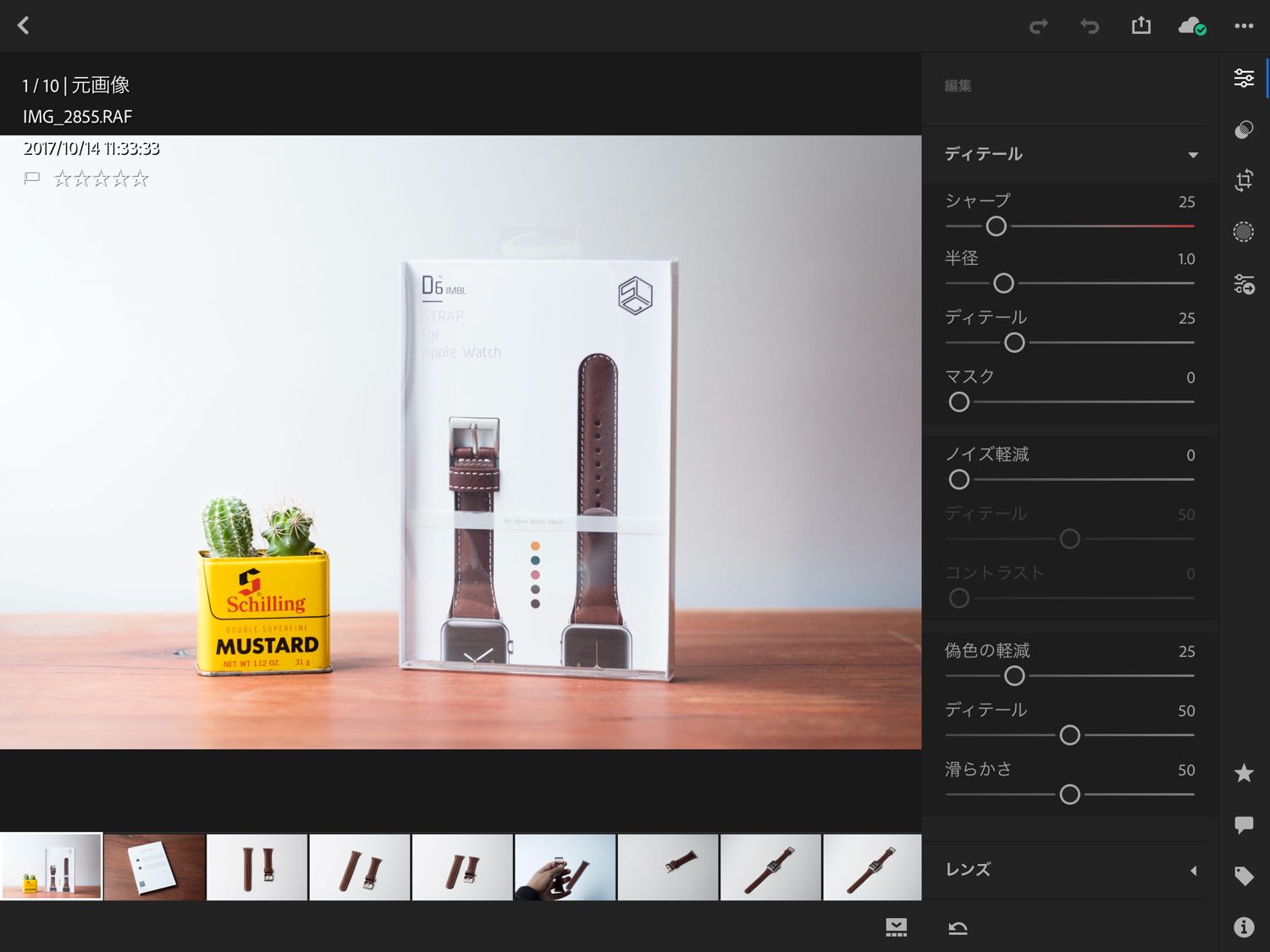Toggle the flag icon under the date

click(32, 179)
